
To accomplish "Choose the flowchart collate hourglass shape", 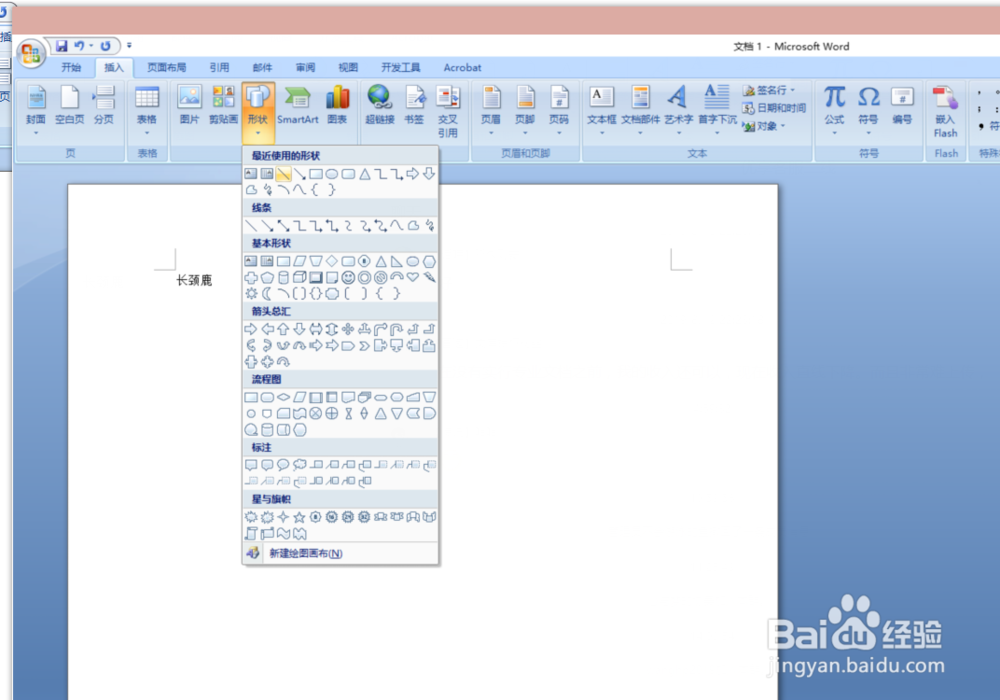I will [x=348, y=413].
